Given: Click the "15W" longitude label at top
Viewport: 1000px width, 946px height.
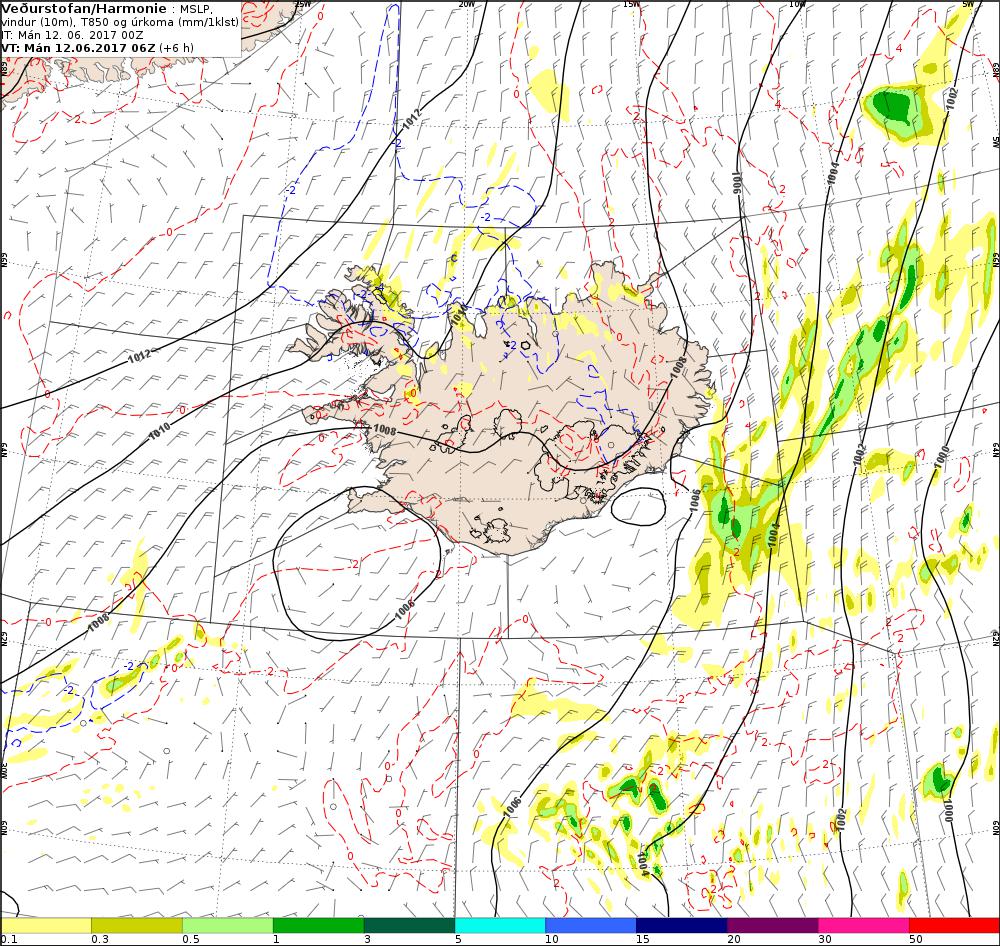Looking at the screenshot, I should (x=631, y=4).
